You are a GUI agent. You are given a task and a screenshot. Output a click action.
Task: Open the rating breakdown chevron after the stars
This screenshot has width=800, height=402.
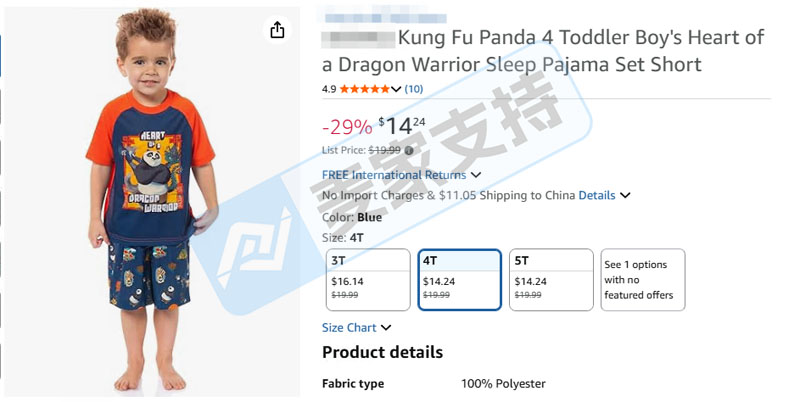(396, 89)
